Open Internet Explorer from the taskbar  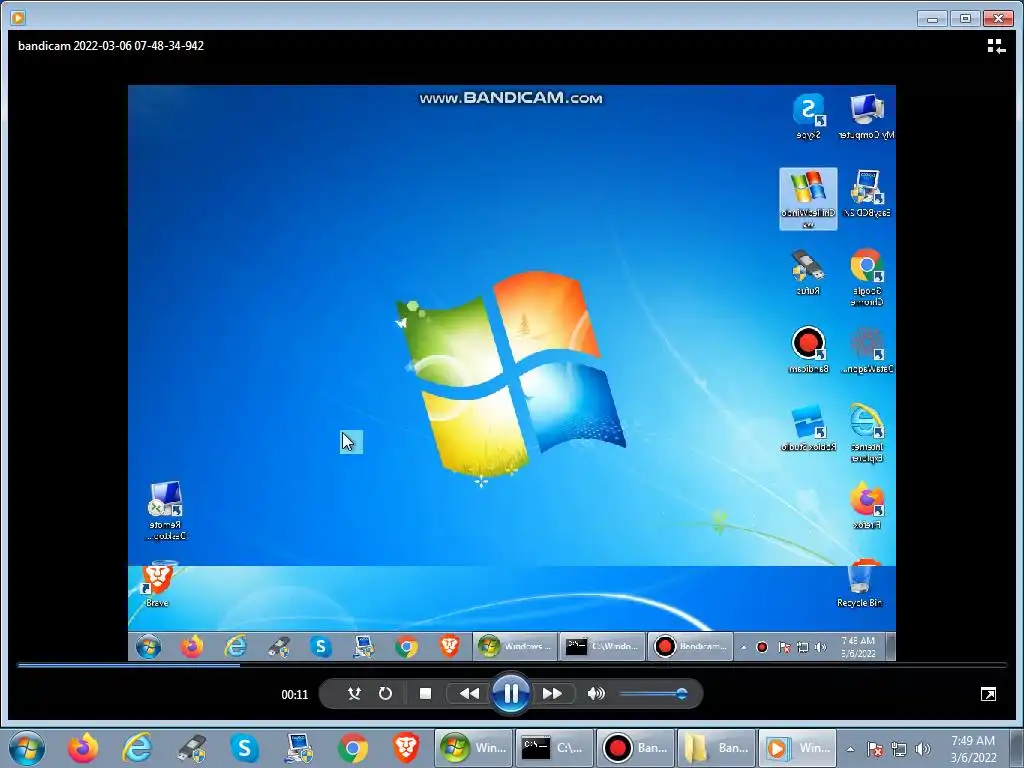(137, 748)
